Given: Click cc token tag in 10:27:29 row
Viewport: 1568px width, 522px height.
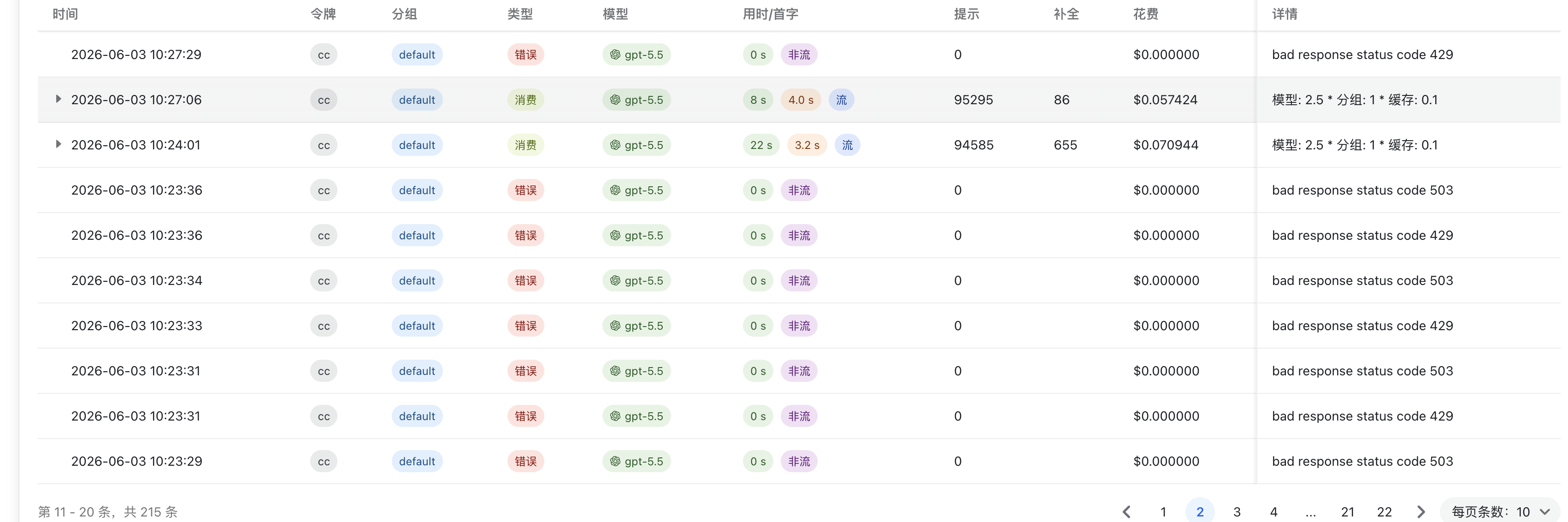Looking at the screenshot, I should (x=324, y=55).
